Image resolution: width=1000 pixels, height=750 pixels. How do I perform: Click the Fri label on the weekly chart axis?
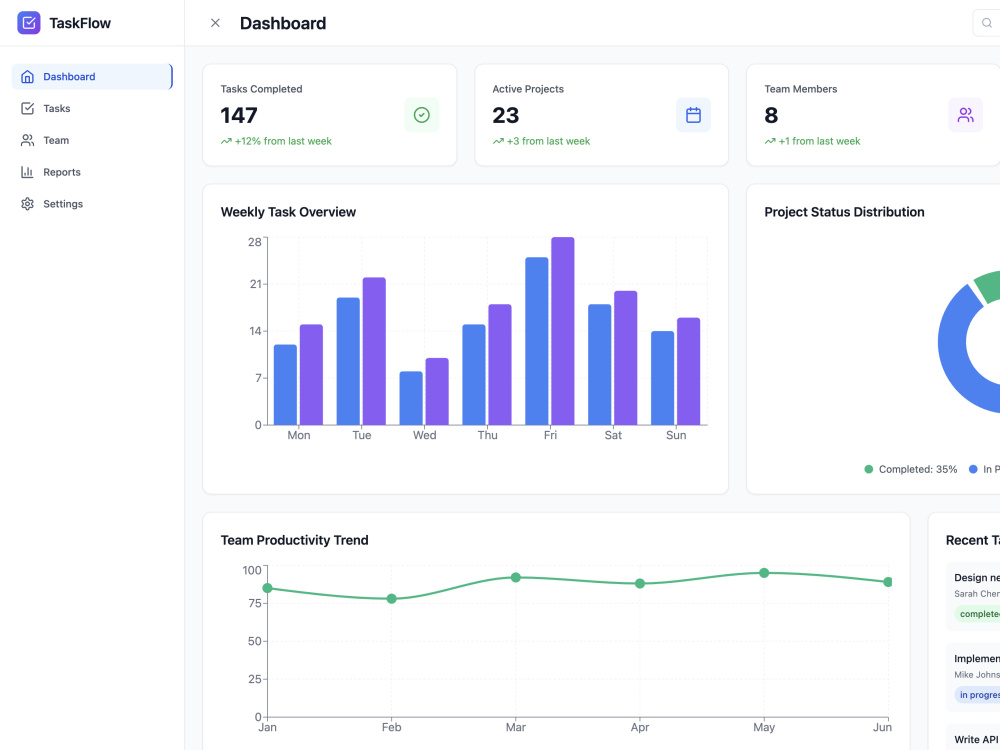(550, 436)
